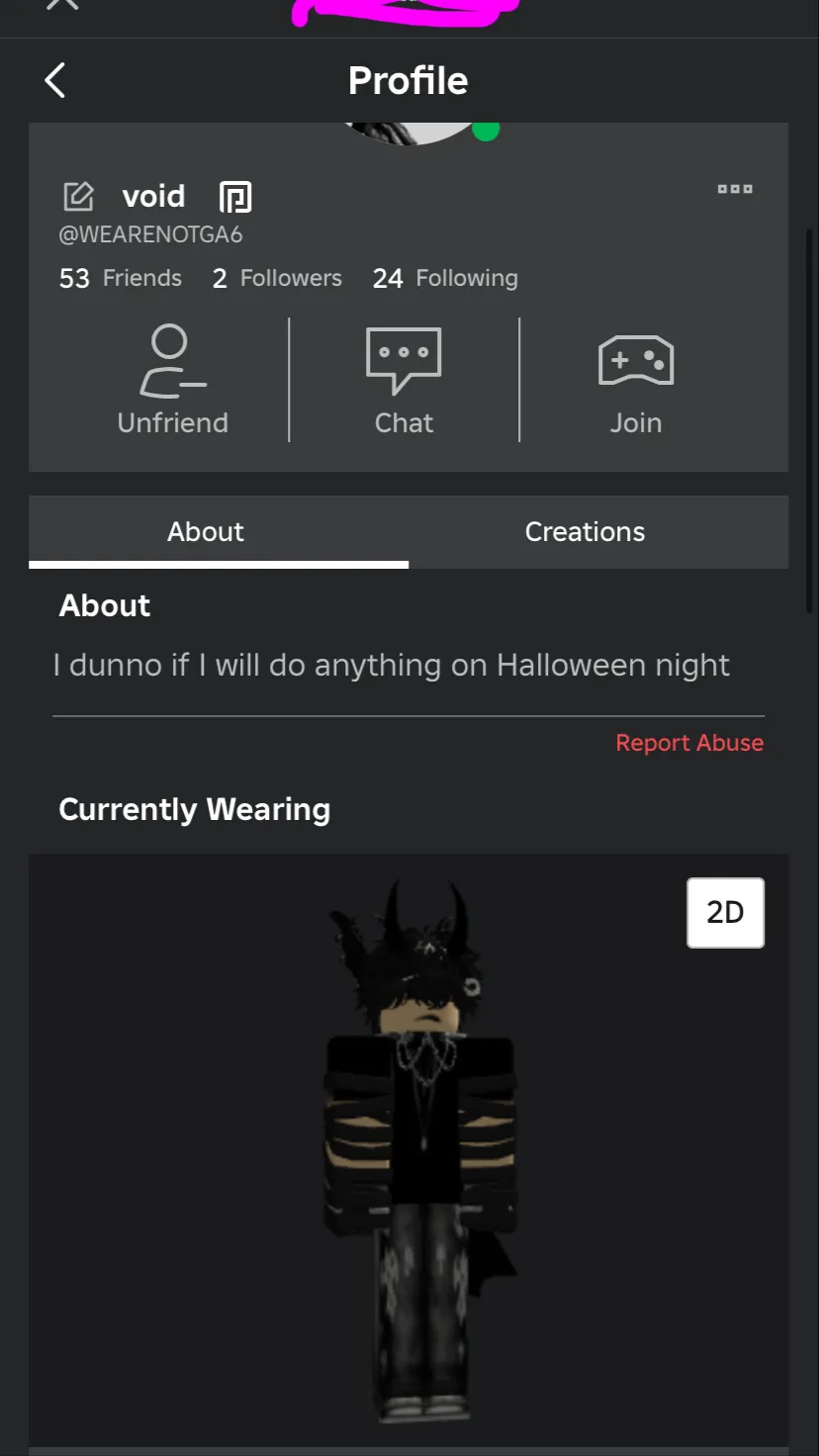Select the About tab

pyautogui.click(x=206, y=532)
